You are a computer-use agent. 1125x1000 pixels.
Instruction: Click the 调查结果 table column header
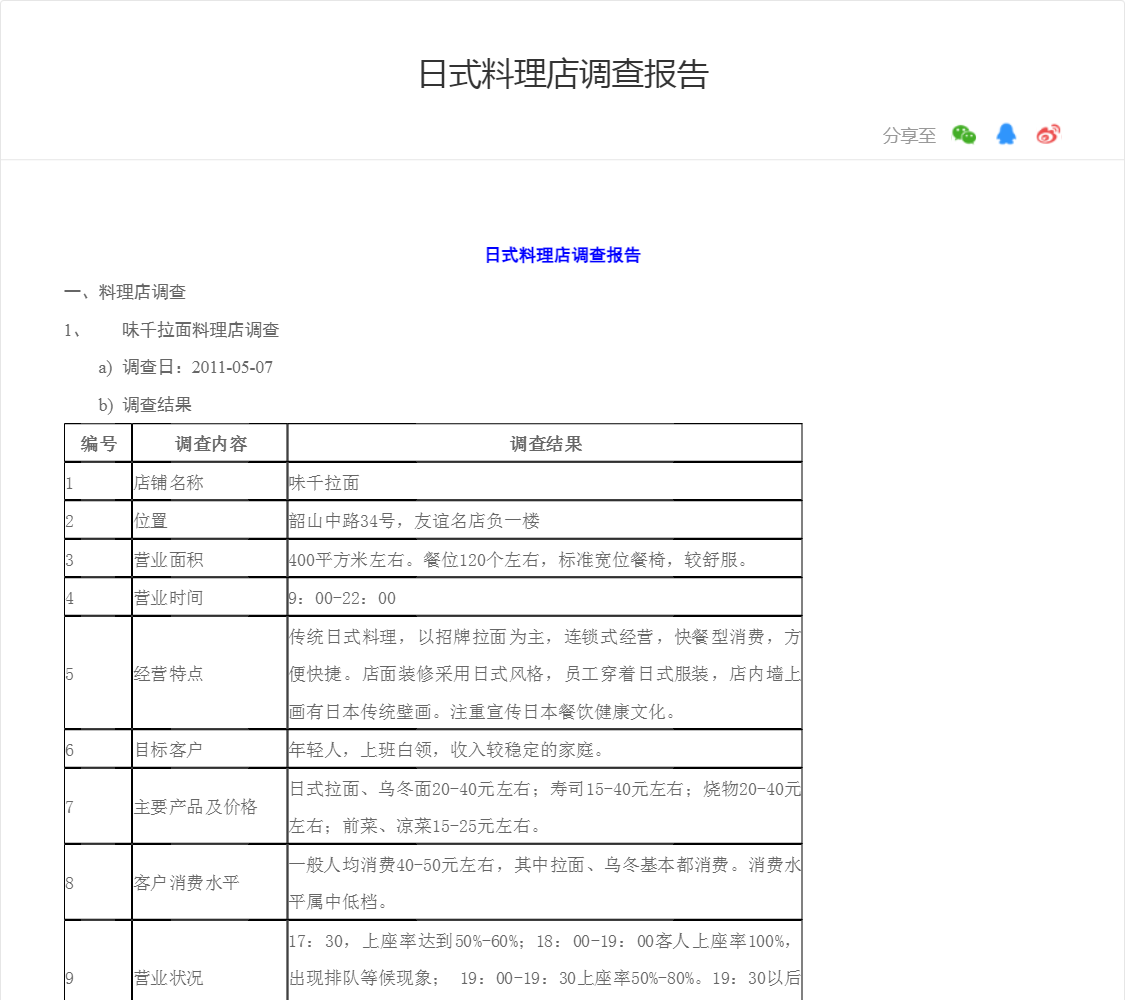click(x=545, y=443)
